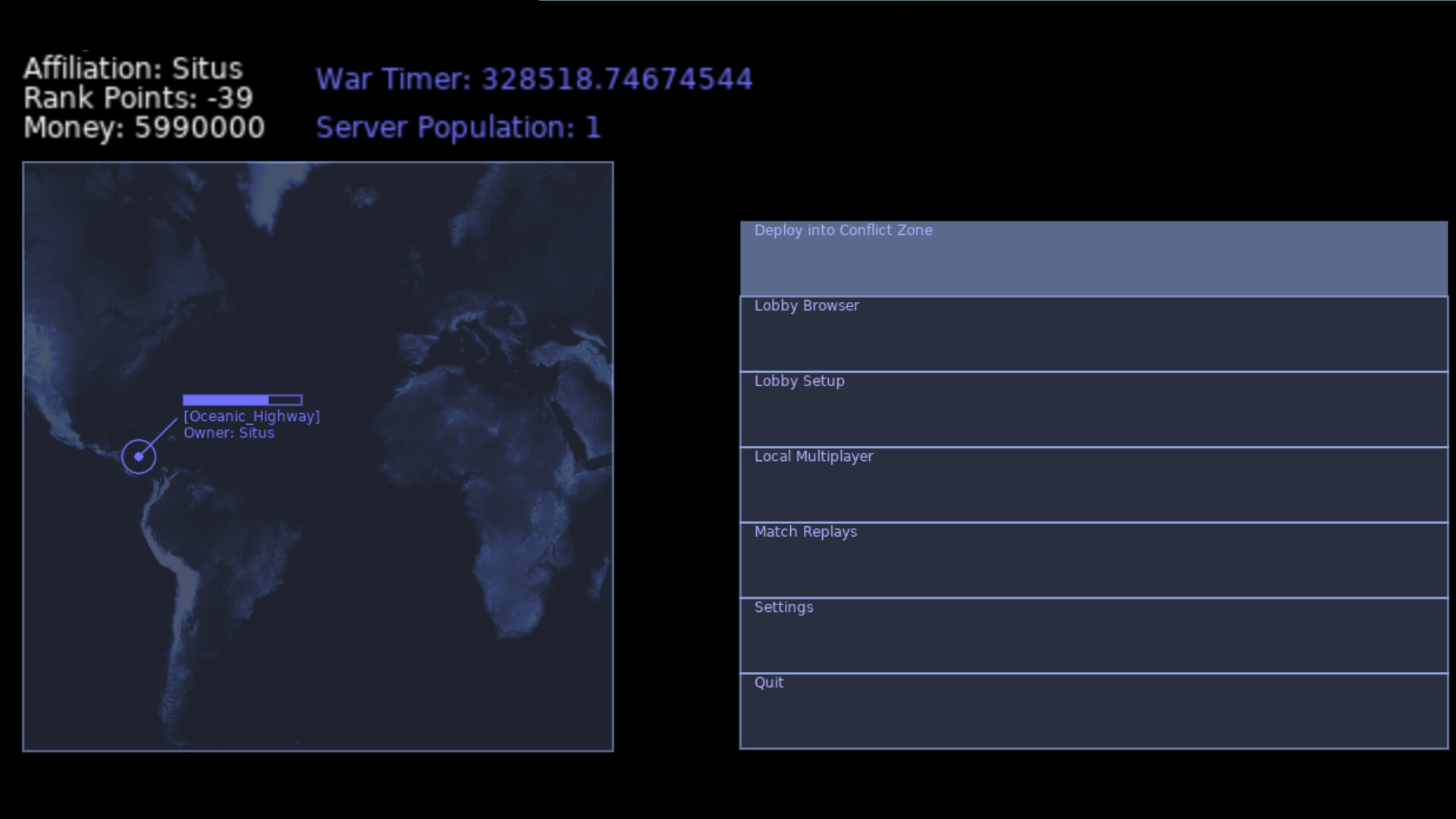This screenshot has width=1456, height=819.
Task: Select the circled base marker on the map
Action: pyautogui.click(x=139, y=457)
